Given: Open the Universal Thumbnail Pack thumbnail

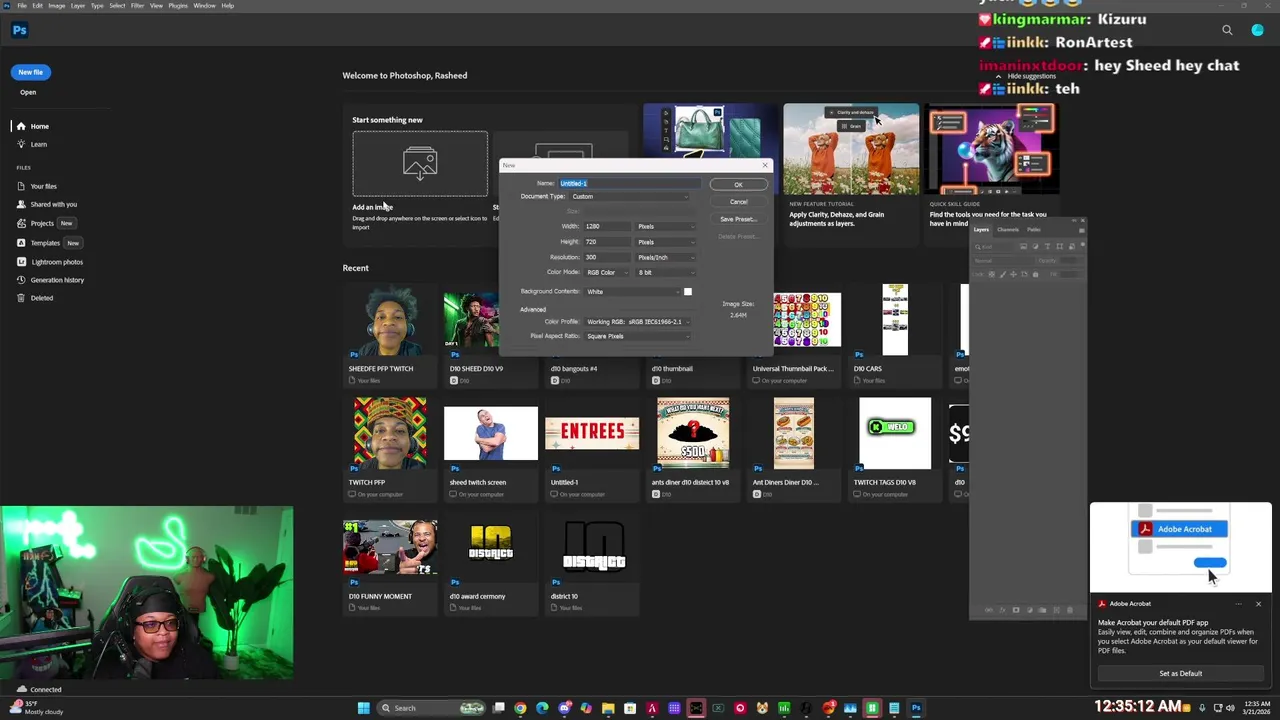Looking at the screenshot, I should click(x=806, y=320).
